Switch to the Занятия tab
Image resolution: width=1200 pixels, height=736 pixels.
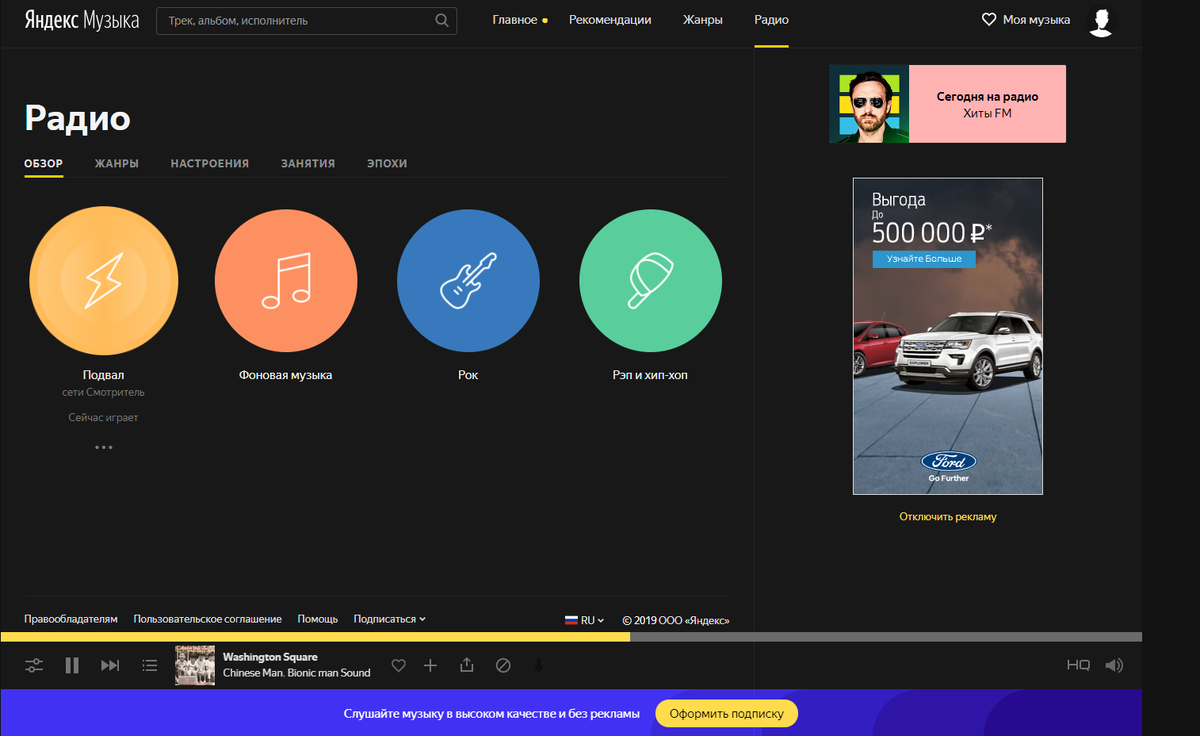tap(308, 163)
